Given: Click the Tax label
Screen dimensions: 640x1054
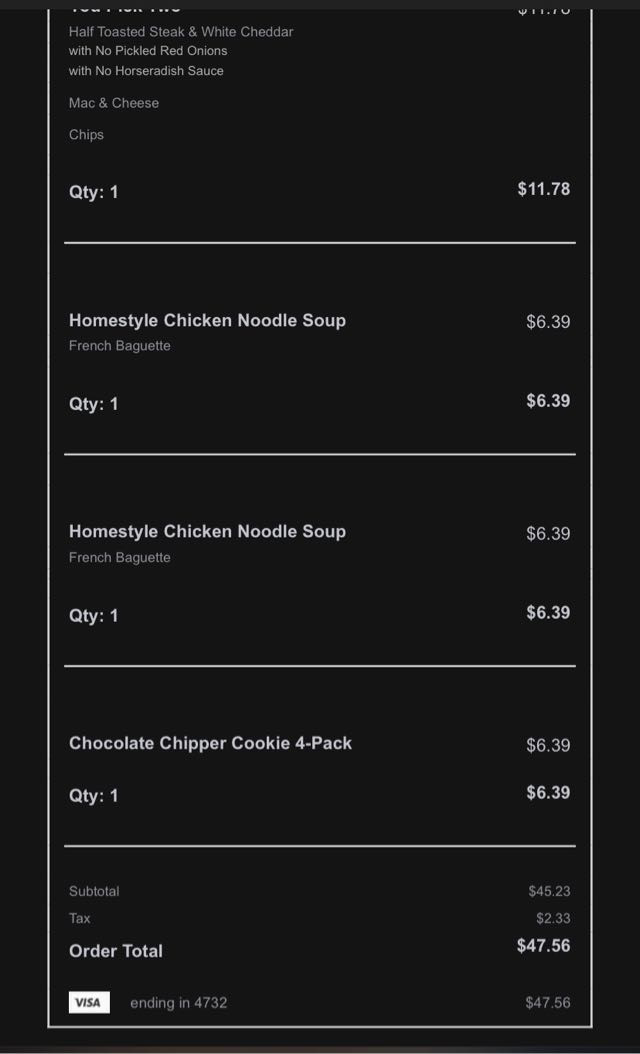Looking at the screenshot, I should pyautogui.click(x=80, y=918).
